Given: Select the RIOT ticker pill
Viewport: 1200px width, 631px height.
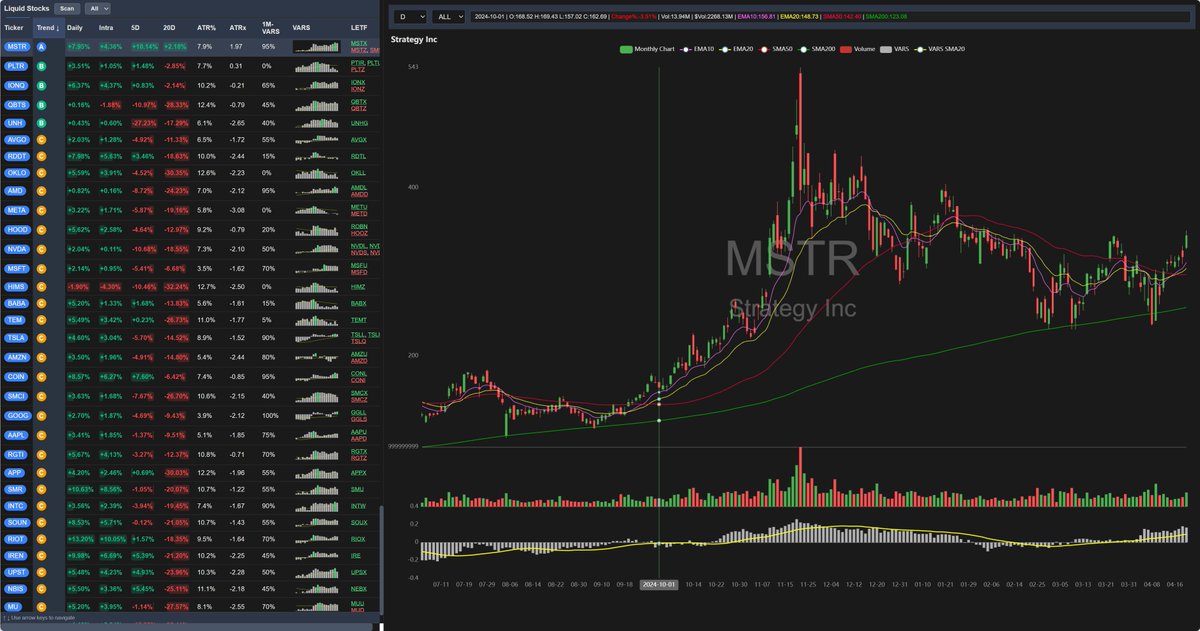Looking at the screenshot, I should [x=15, y=538].
